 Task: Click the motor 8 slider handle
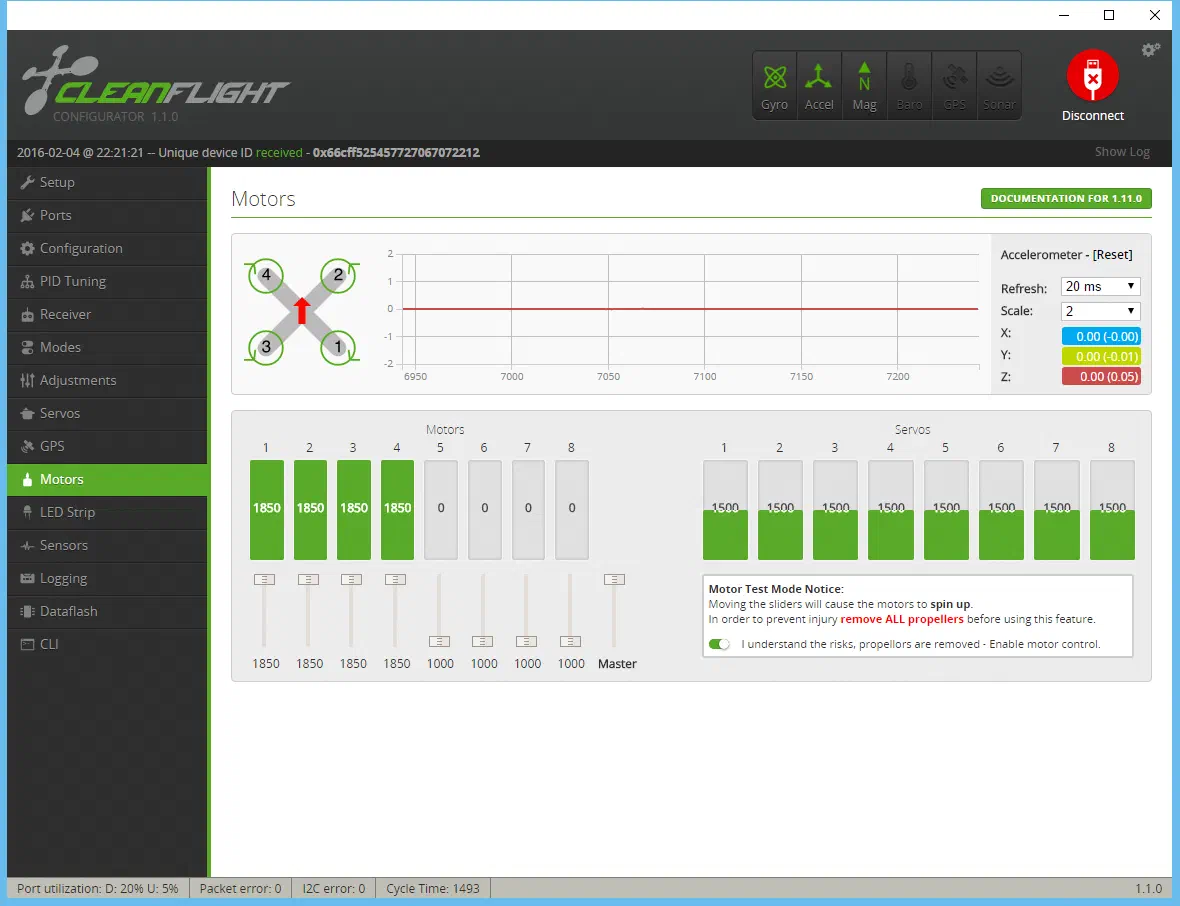pyautogui.click(x=570, y=642)
